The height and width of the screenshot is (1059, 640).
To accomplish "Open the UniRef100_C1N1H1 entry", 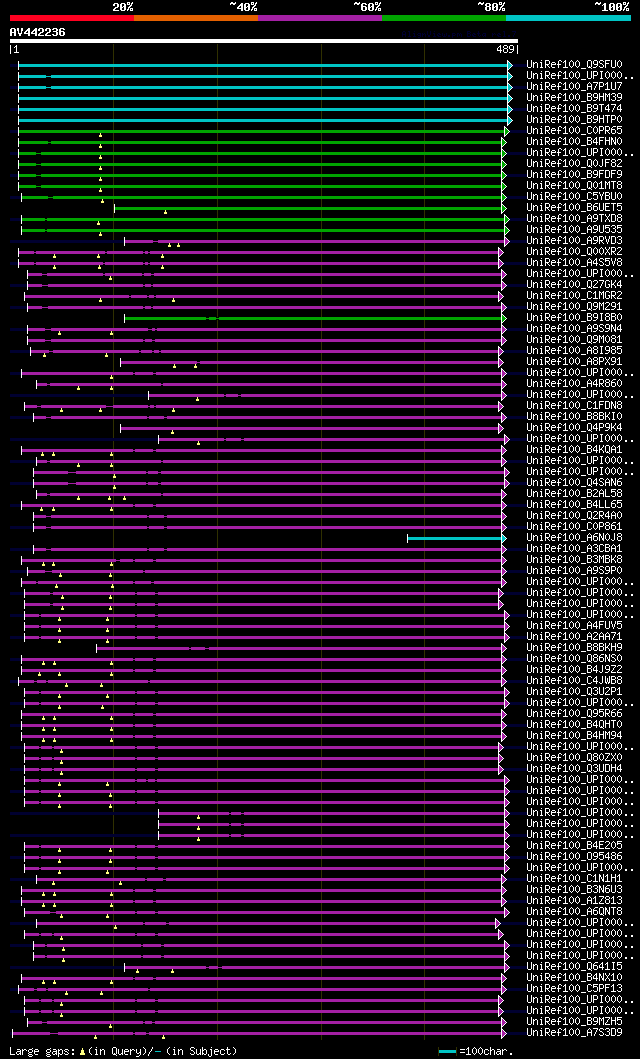I will [575, 878].
